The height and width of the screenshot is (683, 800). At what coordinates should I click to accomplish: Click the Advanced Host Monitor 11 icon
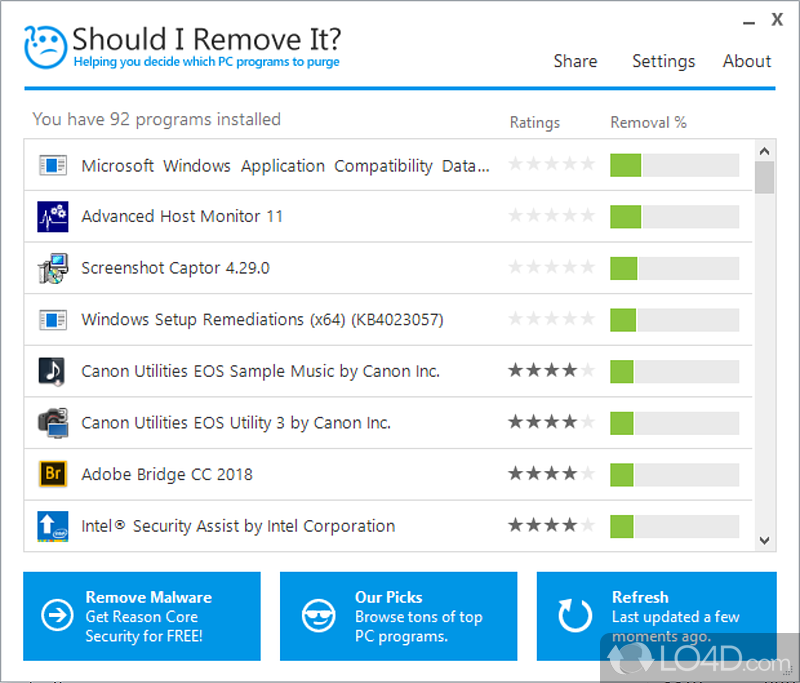tap(53, 216)
